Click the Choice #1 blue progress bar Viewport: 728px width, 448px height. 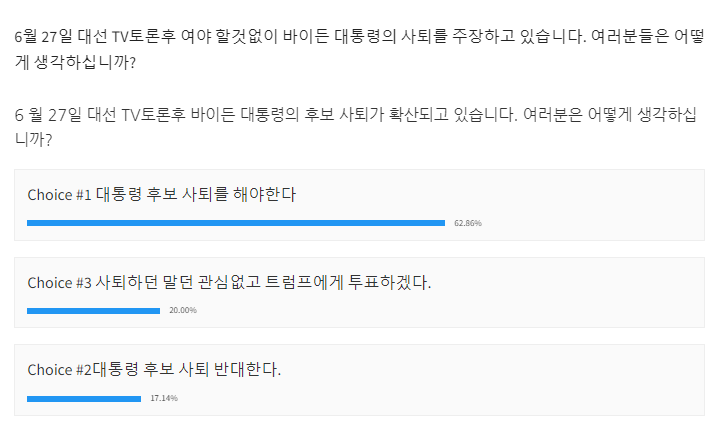click(x=235, y=223)
